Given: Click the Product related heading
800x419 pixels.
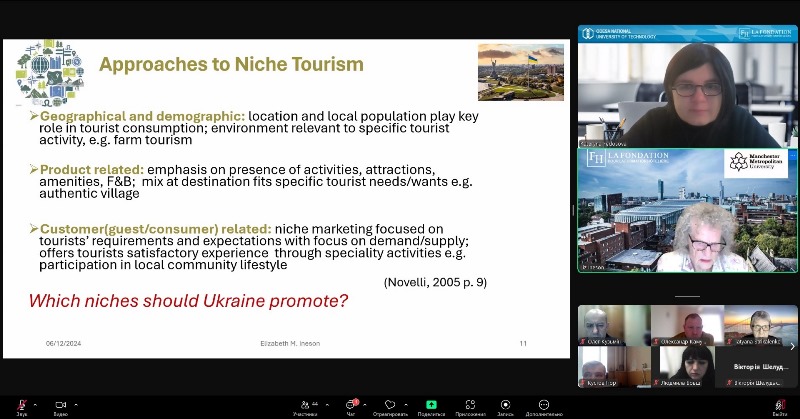Looking at the screenshot, I should click(92, 169).
